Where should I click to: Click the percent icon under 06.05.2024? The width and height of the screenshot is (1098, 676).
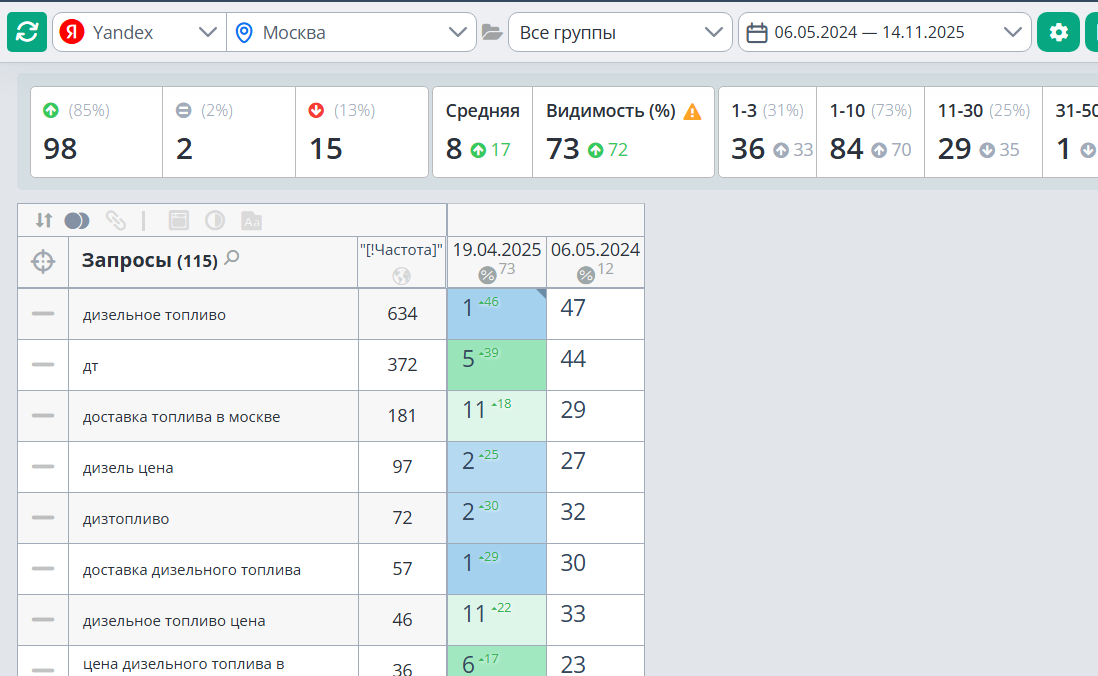click(585, 275)
